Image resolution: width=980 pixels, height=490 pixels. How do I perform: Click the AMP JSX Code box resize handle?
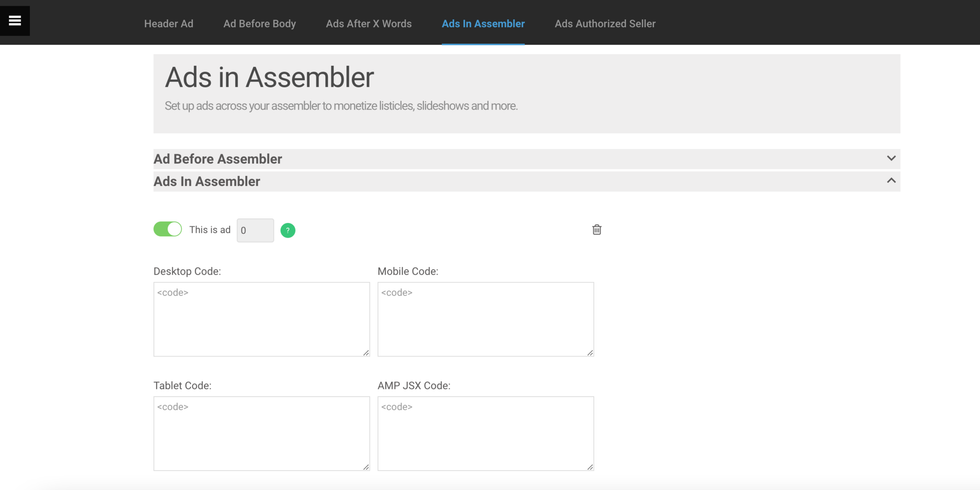tap(590, 466)
